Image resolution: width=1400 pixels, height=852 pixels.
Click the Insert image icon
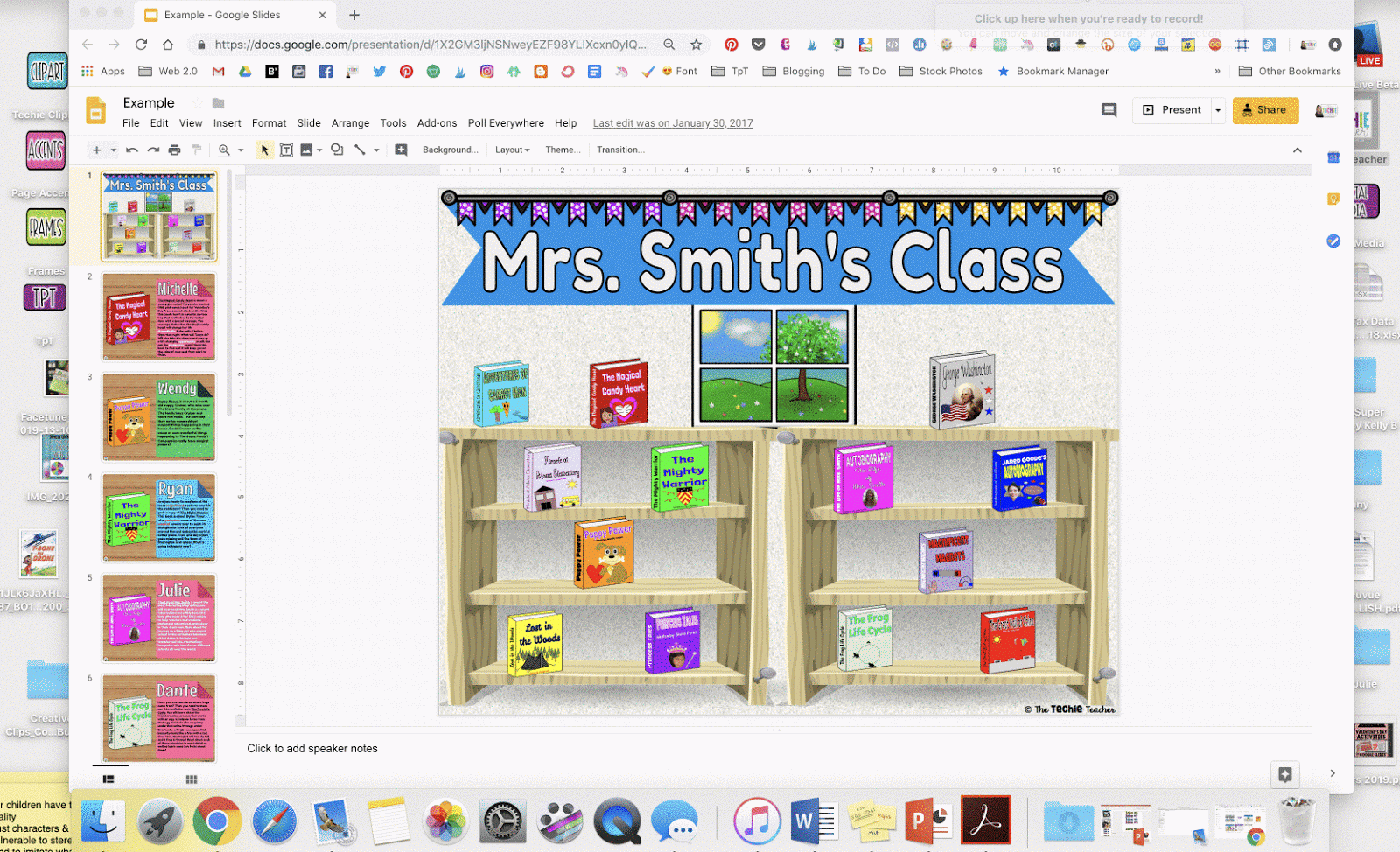click(306, 150)
